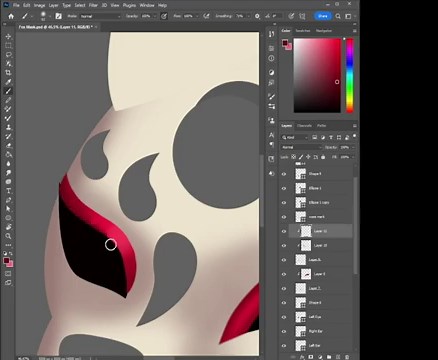The height and width of the screenshot is (360, 438).
Task: Select the Zoom tool
Action: 9,236
